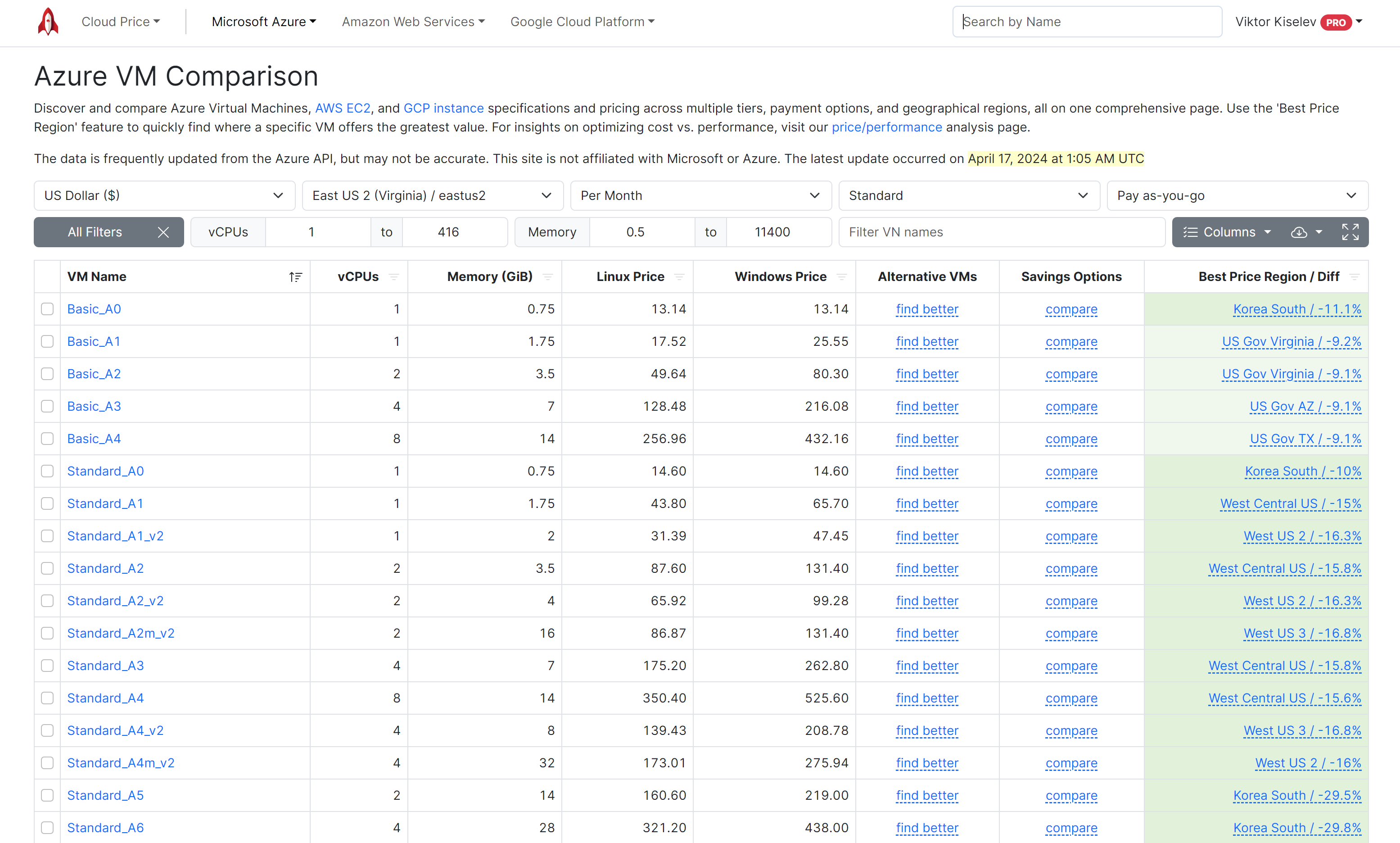The image size is (1400, 843).
Task: Open the Cloud Price menu
Action: (121, 22)
